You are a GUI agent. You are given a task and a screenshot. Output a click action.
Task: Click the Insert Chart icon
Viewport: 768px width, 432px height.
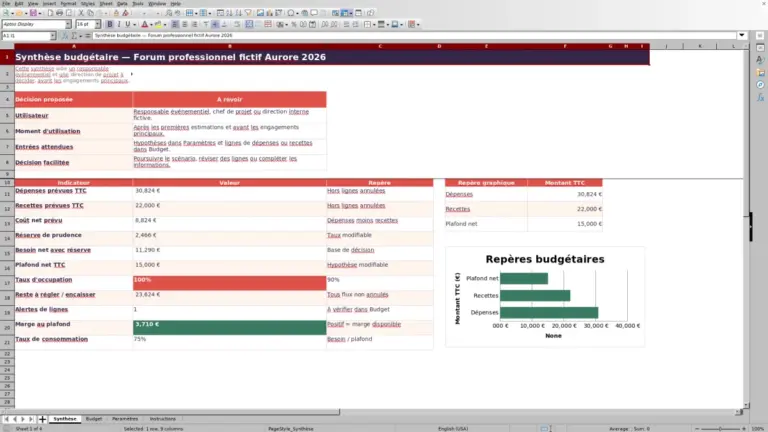(x=269, y=13)
